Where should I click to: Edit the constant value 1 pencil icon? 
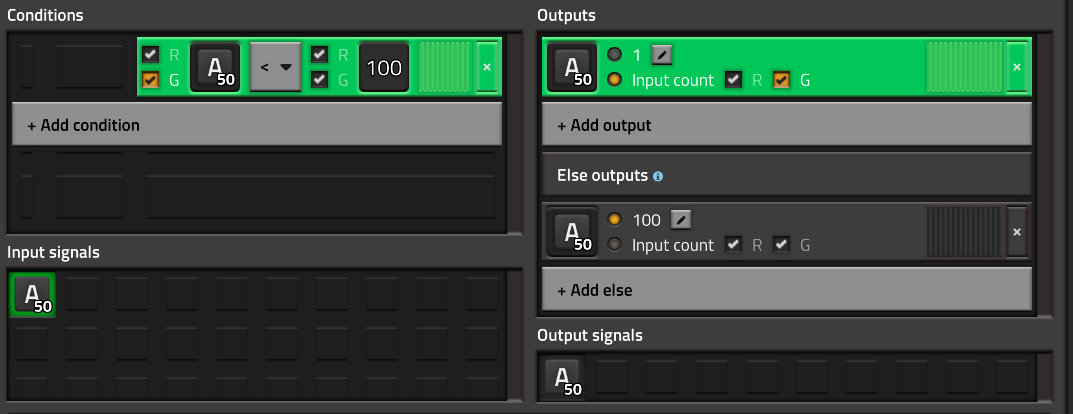[662, 55]
